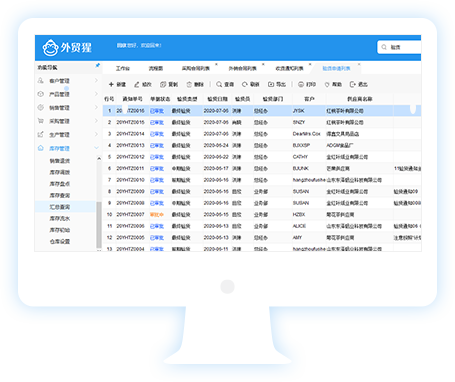Click the 查询 magnifier icon in toolbar
Viewport: 455px width, 382px height.
point(219,84)
